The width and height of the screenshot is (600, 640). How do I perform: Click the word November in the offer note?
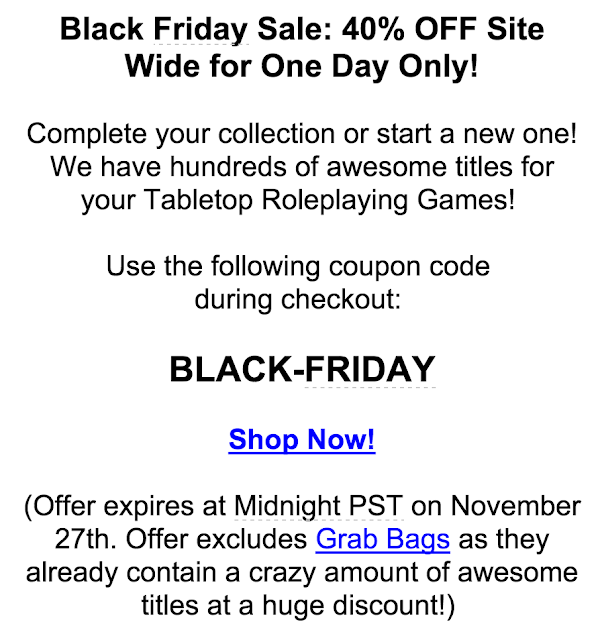516,506
